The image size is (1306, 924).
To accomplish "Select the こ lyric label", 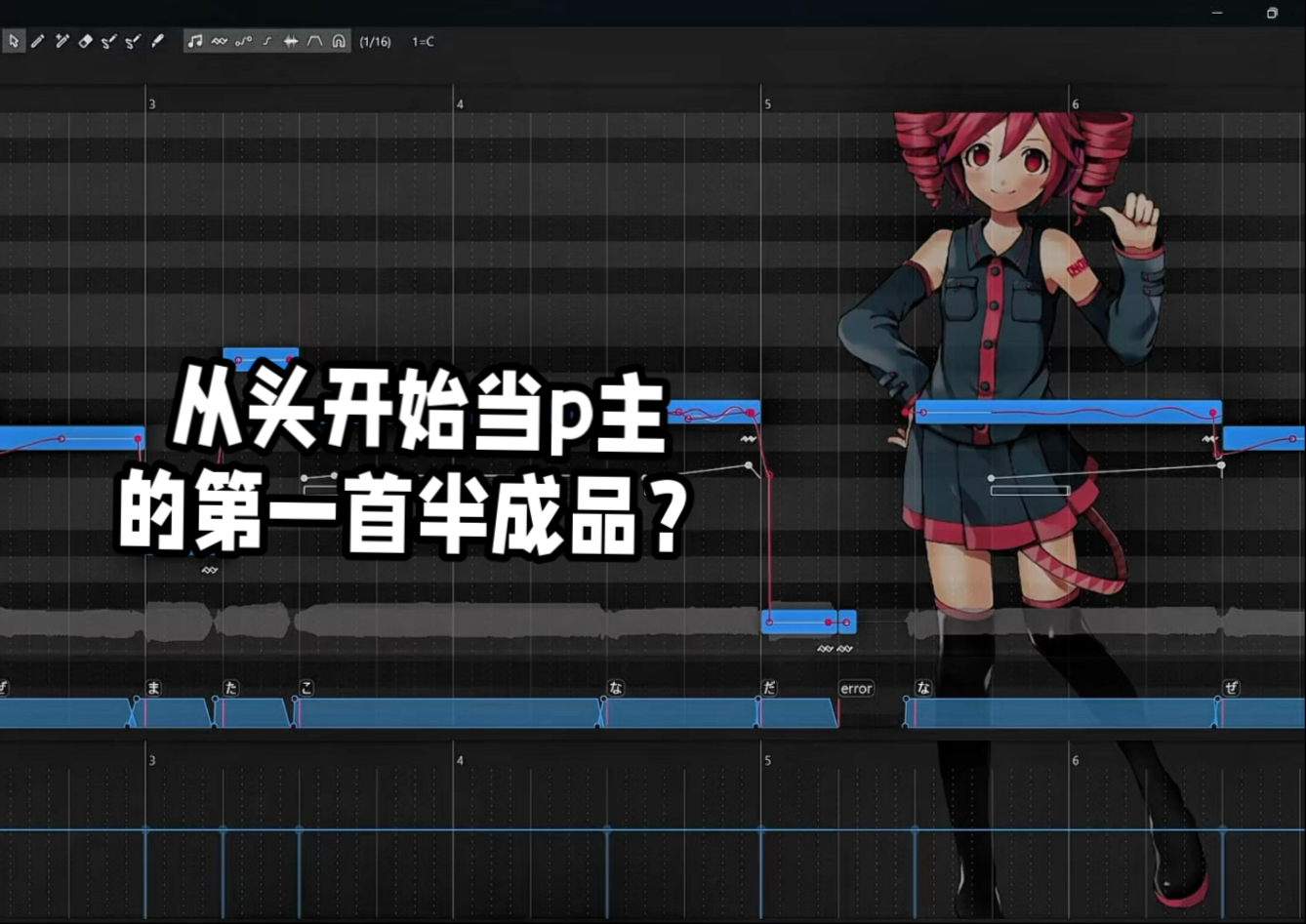I will tap(306, 688).
